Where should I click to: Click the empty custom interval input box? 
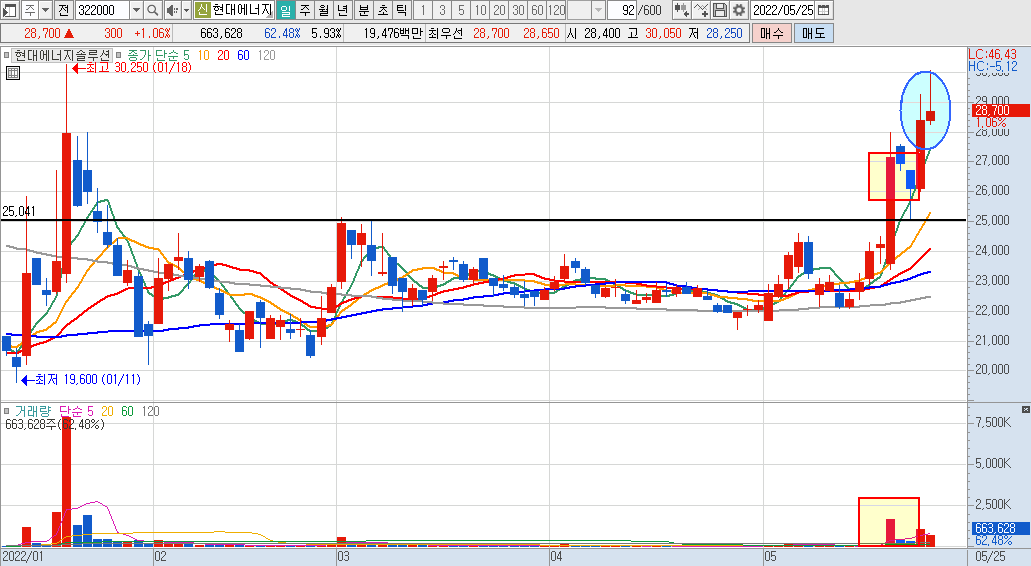pos(579,10)
